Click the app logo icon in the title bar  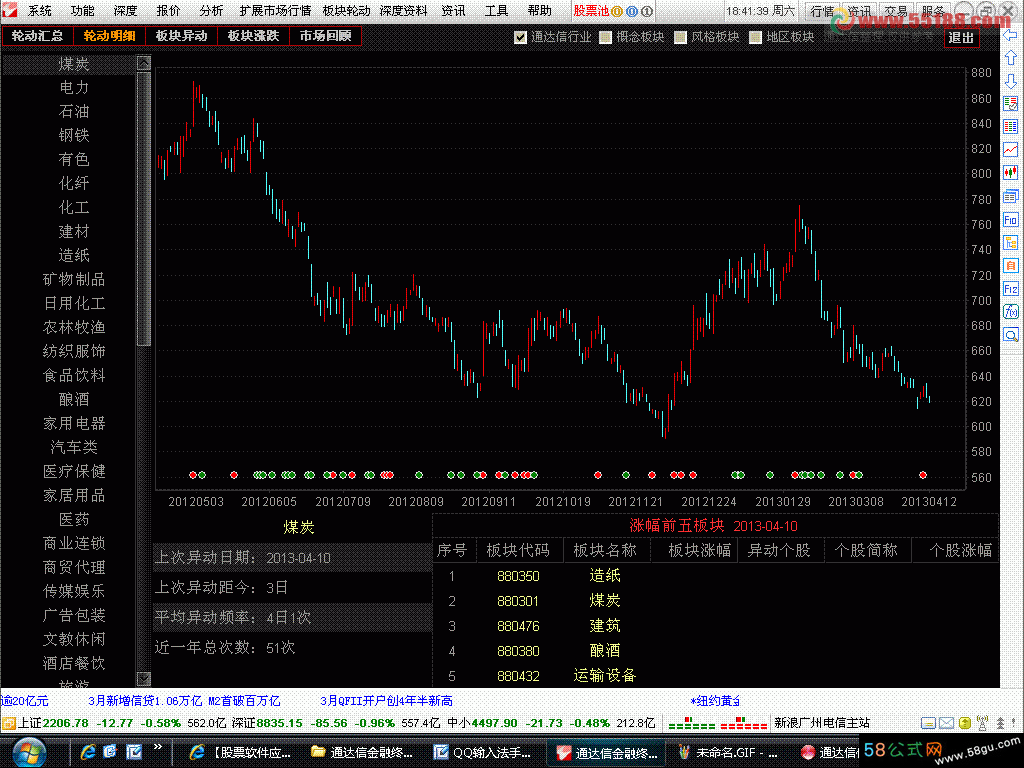10,10
